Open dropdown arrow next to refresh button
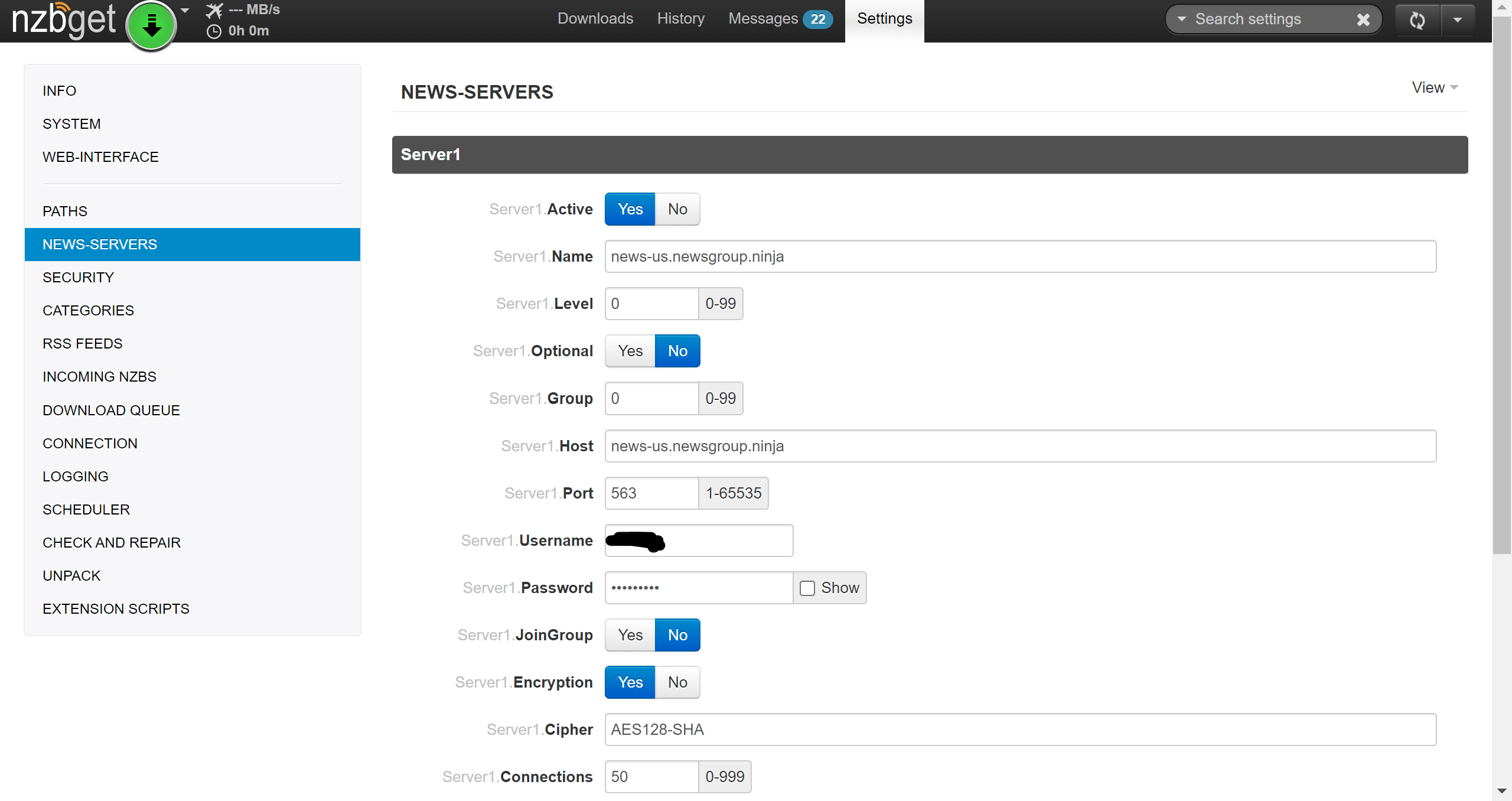Screen dimensions: 1512x801 1457,20
